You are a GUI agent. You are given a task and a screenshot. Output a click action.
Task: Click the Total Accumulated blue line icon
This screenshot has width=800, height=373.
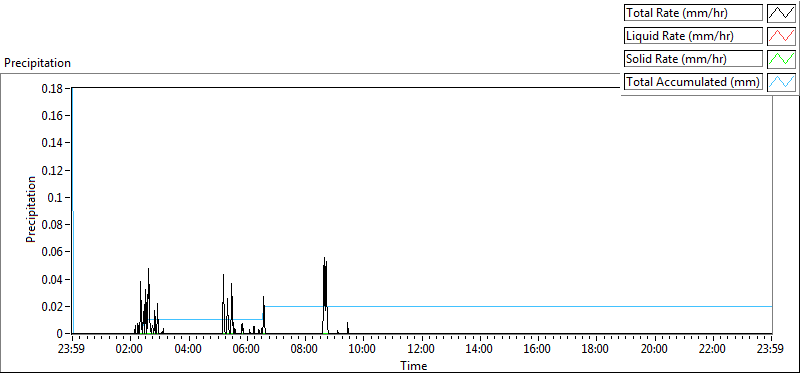tap(781, 82)
